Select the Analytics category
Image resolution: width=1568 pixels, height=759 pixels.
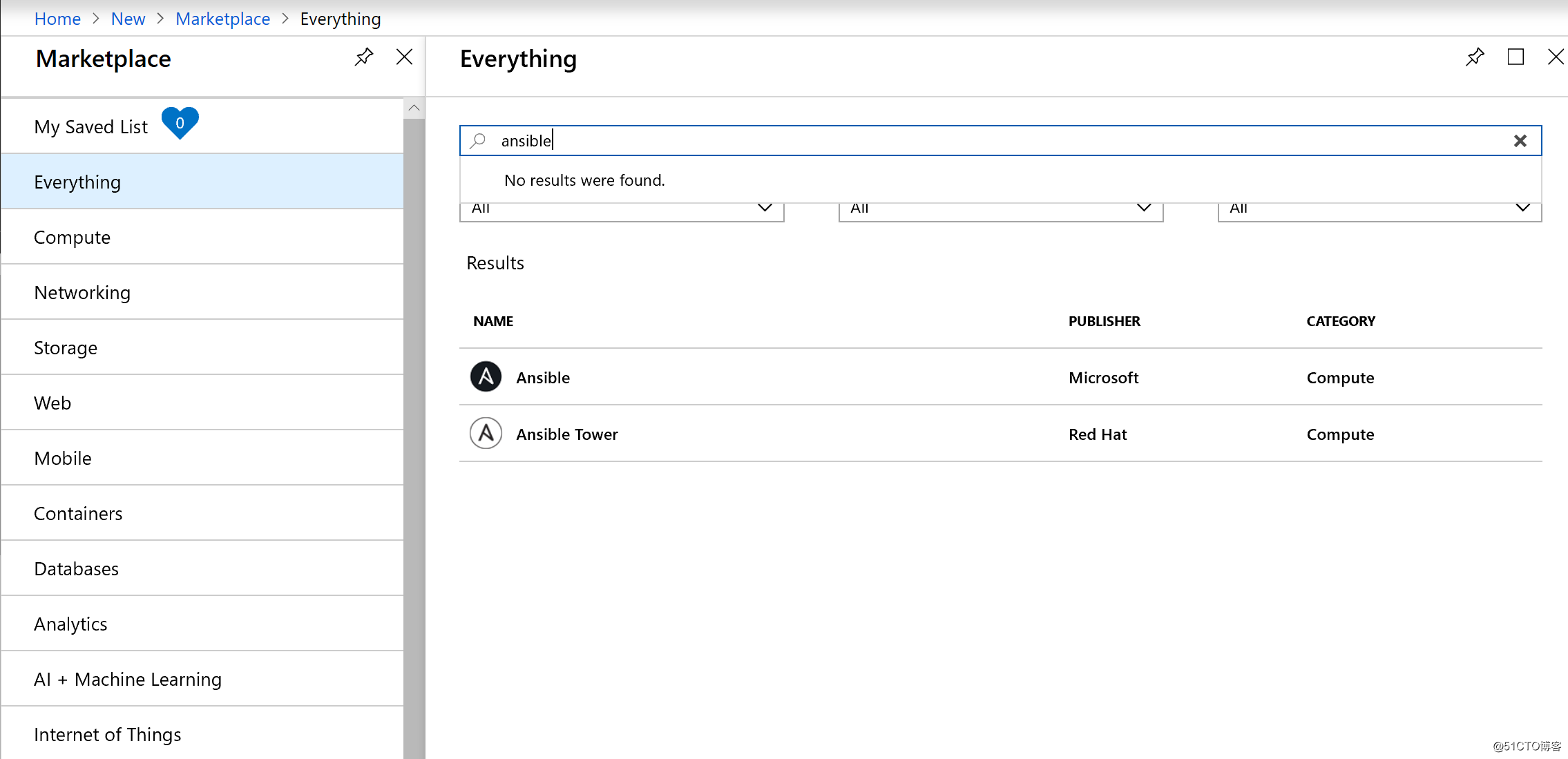coord(202,624)
